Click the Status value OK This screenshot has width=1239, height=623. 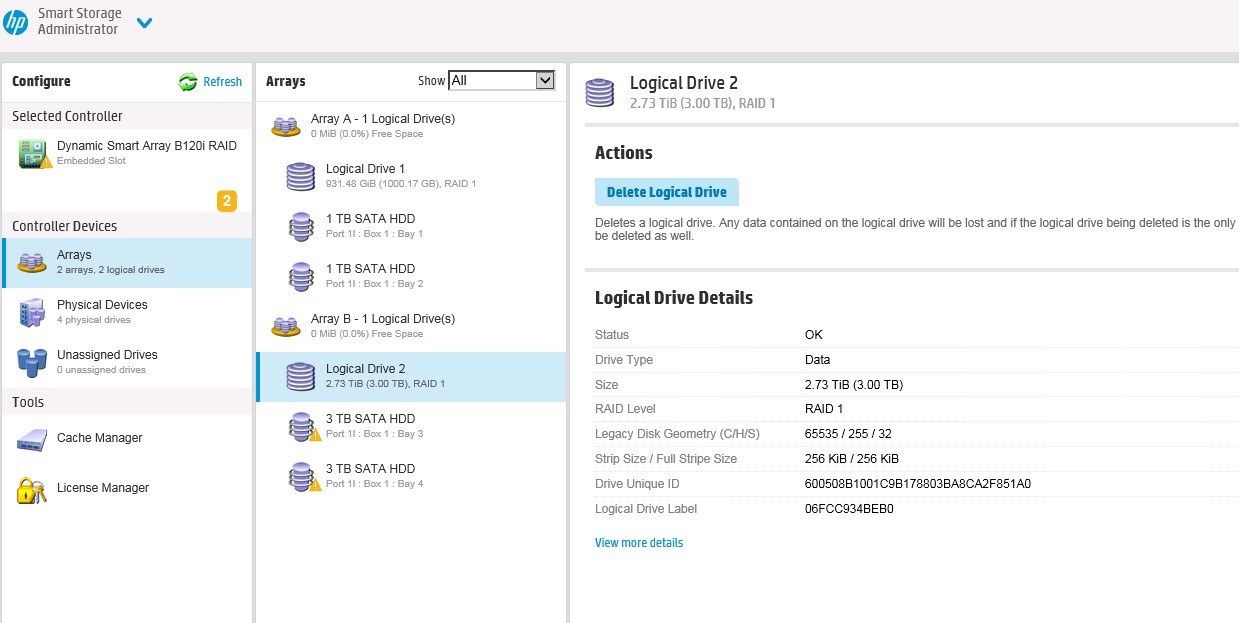point(814,335)
